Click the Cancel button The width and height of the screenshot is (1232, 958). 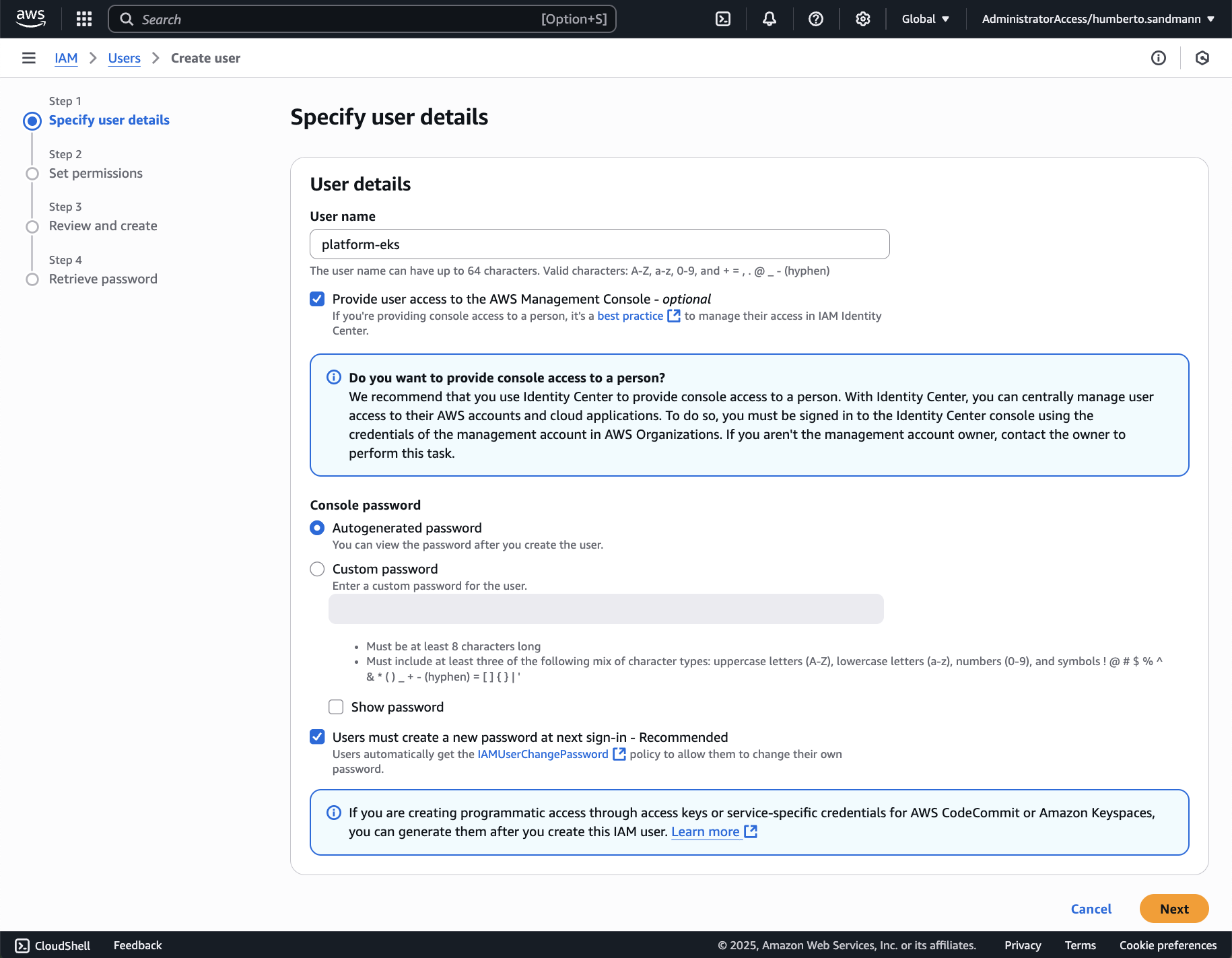[1091, 909]
